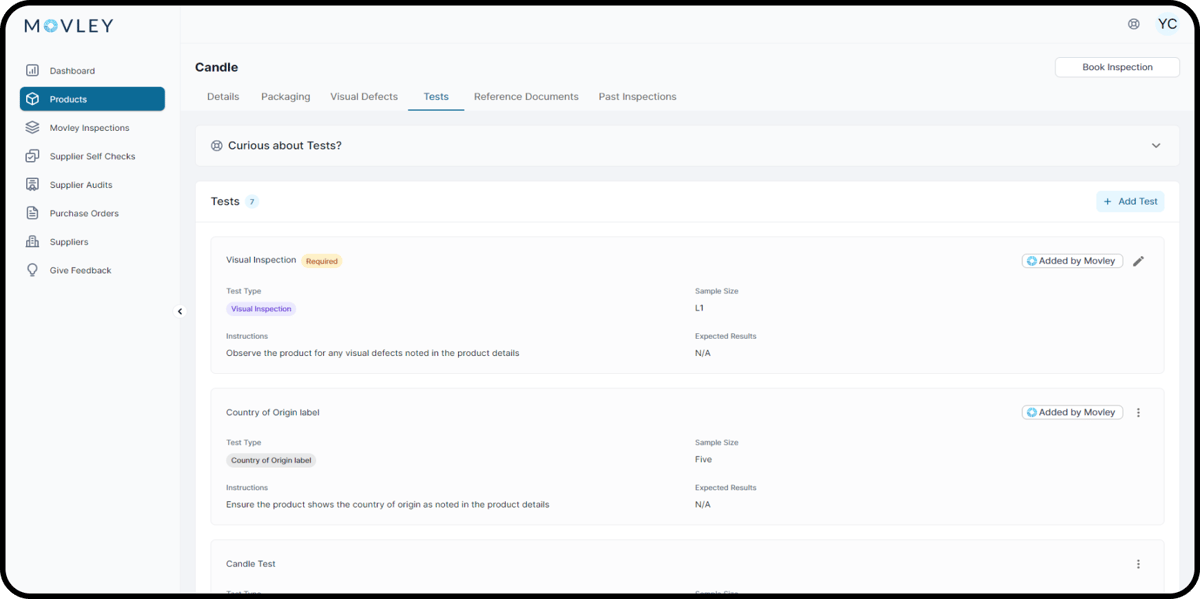Open Candle Test three-dot menu
This screenshot has width=1200, height=599.
(x=1138, y=564)
